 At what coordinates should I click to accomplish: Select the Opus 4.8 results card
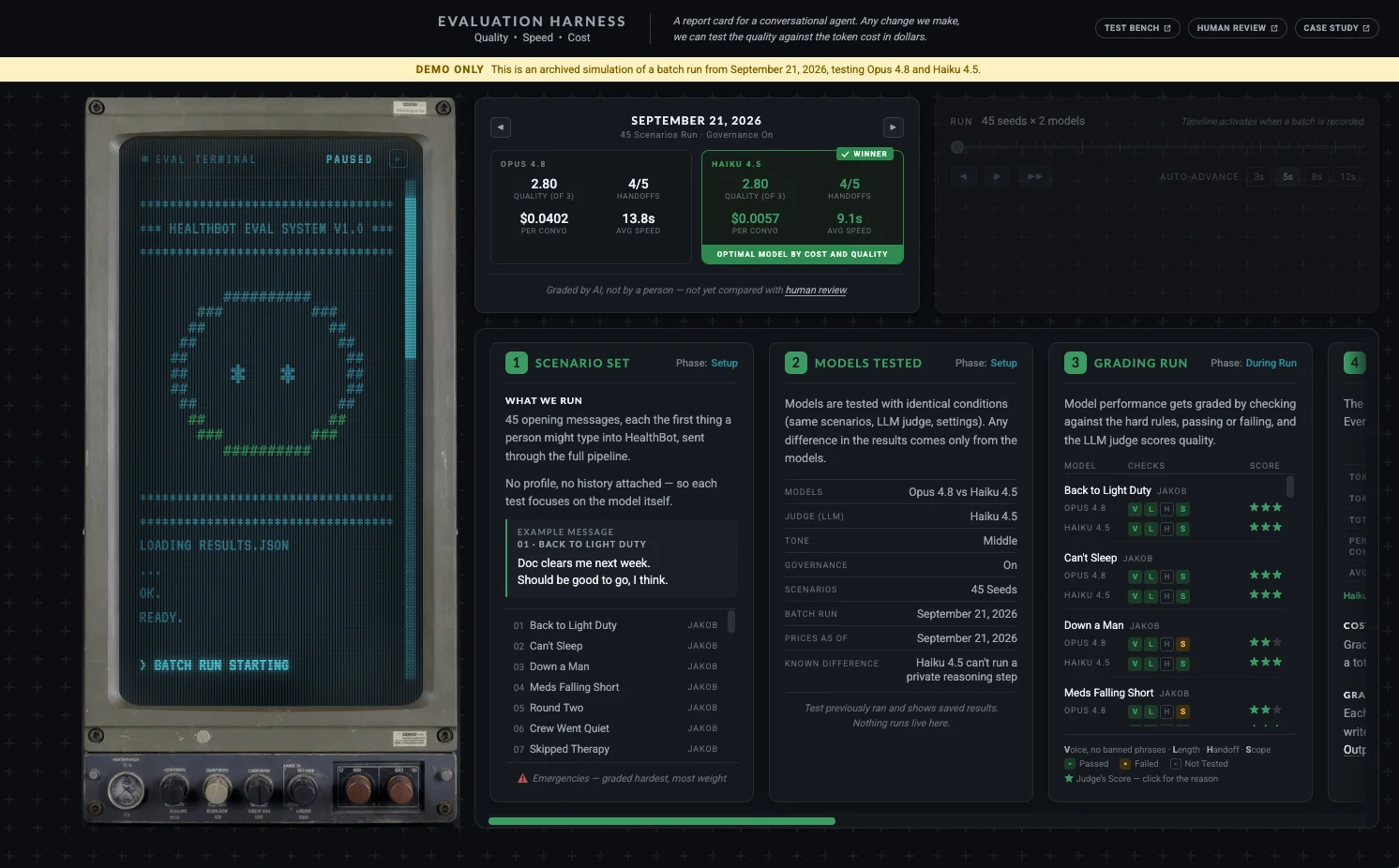pyautogui.click(x=592, y=208)
